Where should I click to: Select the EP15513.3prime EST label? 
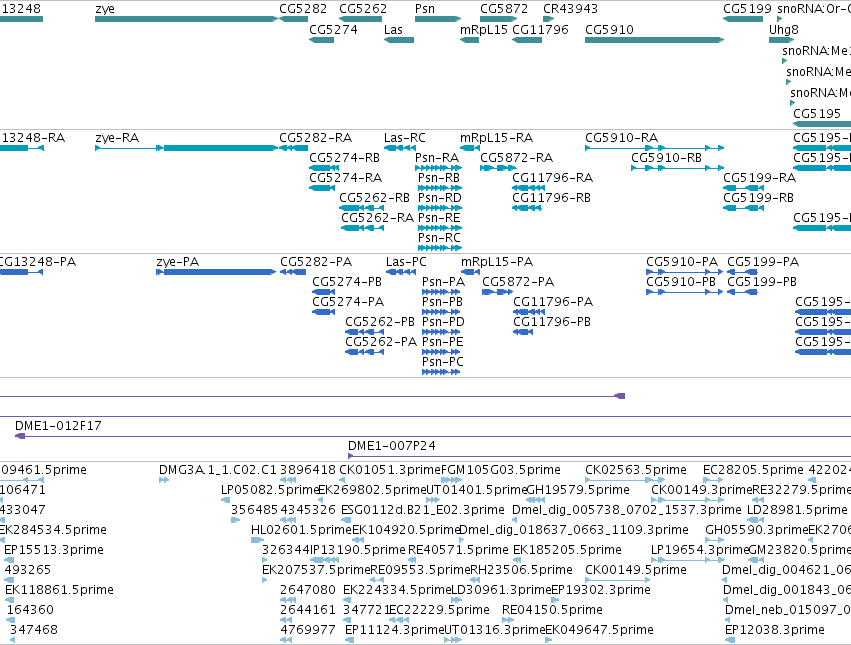point(54,550)
